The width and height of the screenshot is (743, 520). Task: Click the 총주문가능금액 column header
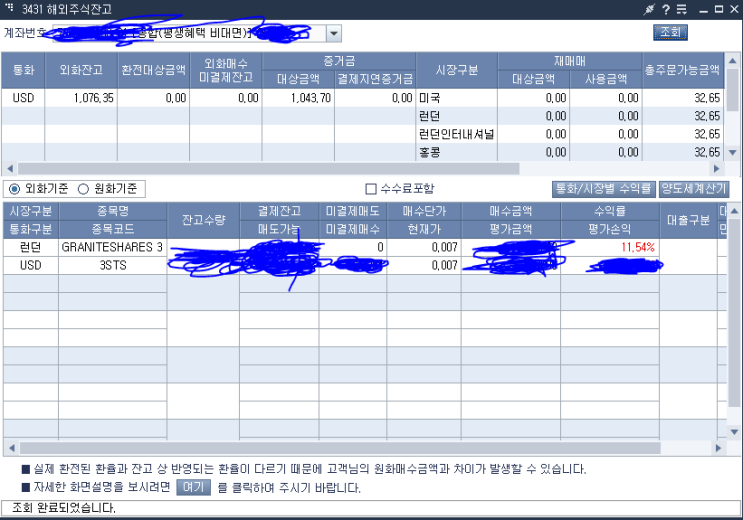[683, 70]
